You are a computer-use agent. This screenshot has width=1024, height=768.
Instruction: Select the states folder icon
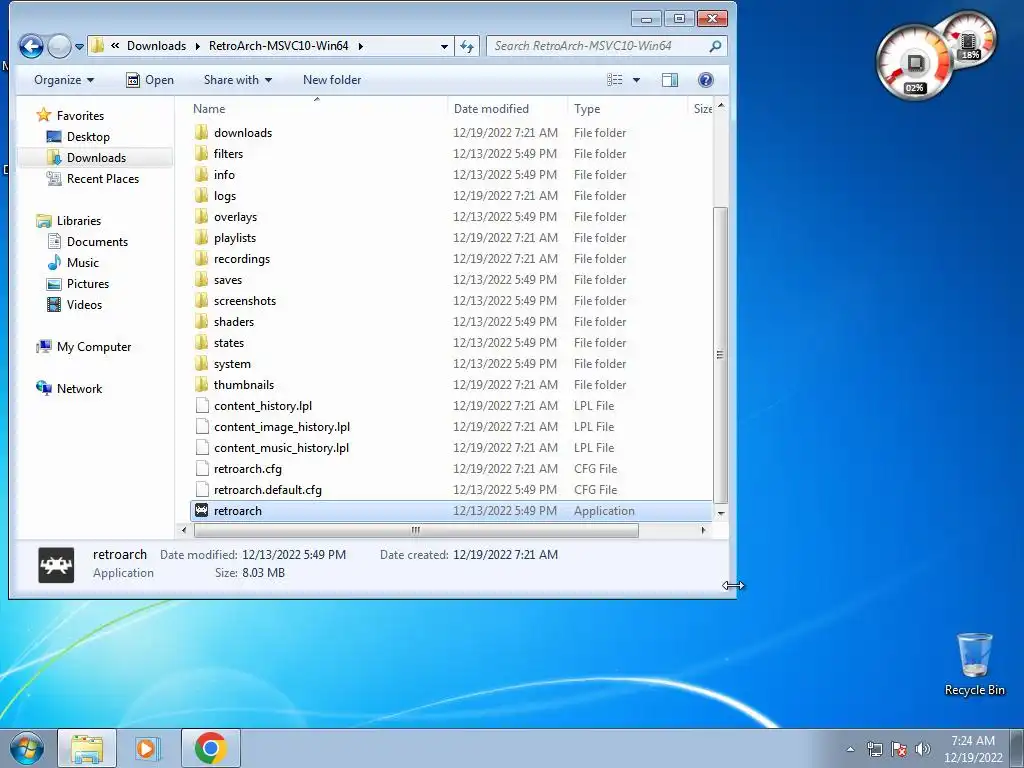point(202,343)
